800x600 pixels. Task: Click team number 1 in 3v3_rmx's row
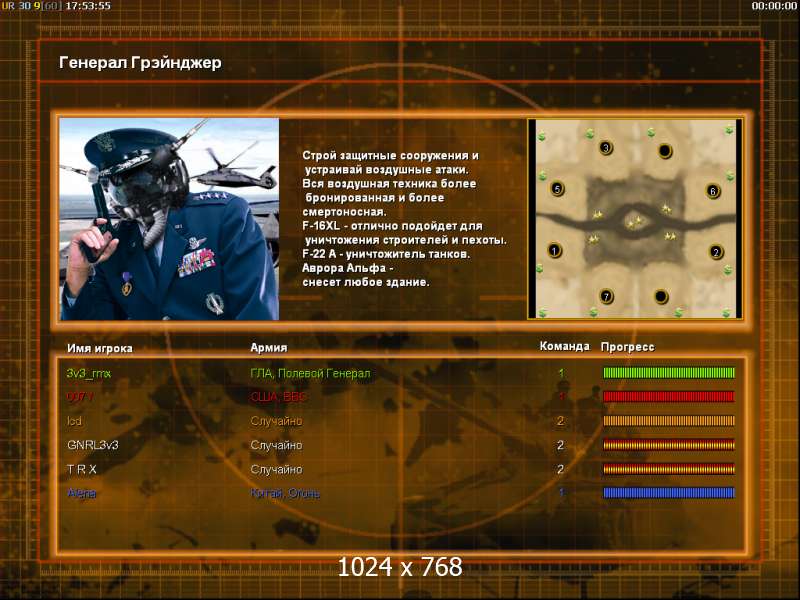pos(561,373)
